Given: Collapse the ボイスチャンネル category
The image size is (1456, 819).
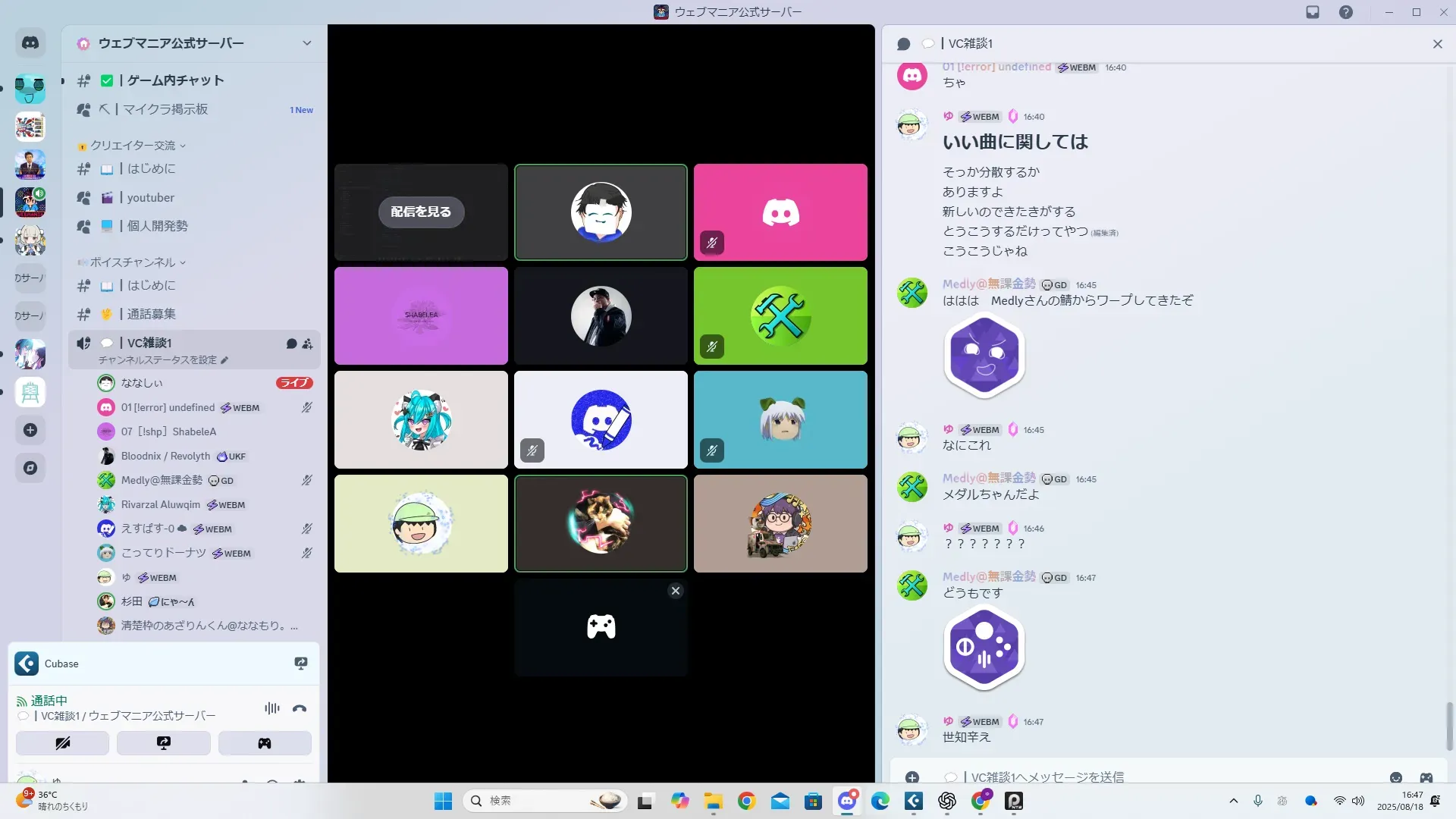Looking at the screenshot, I should (133, 262).
